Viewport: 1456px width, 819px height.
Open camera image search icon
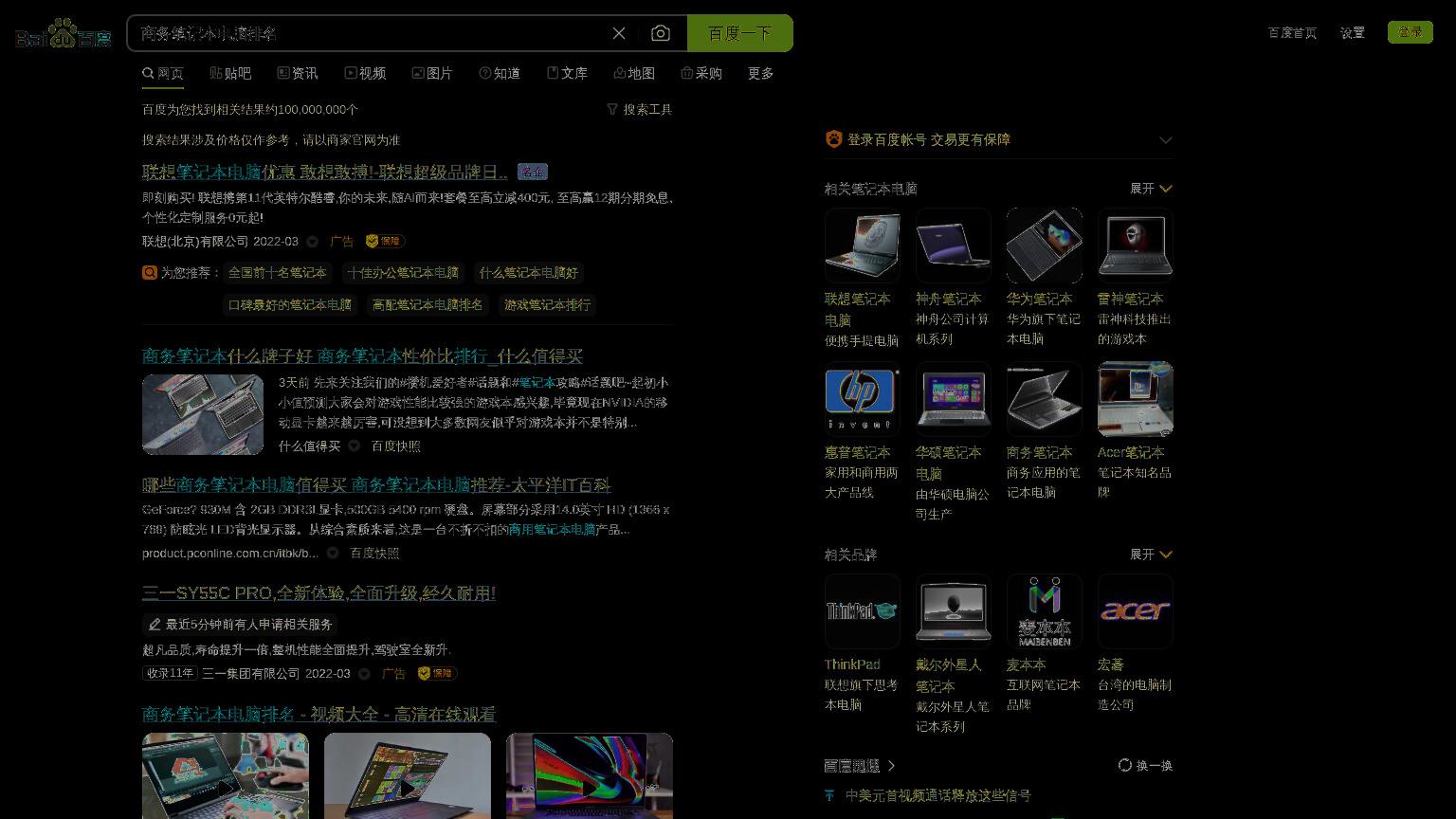[661, 33]
